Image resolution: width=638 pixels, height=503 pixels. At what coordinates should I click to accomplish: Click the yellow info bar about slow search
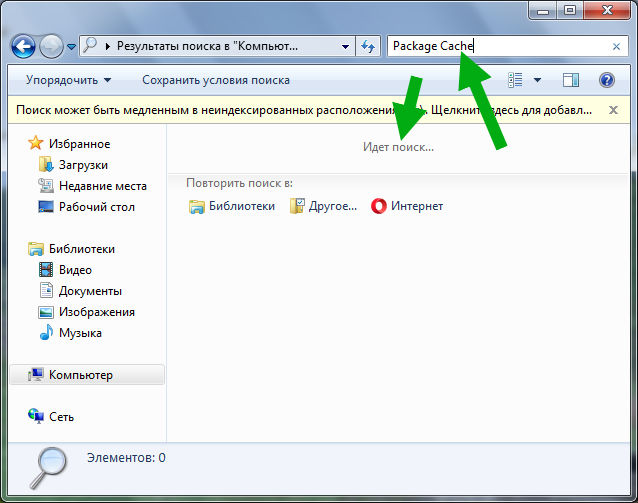coord(304,110)
